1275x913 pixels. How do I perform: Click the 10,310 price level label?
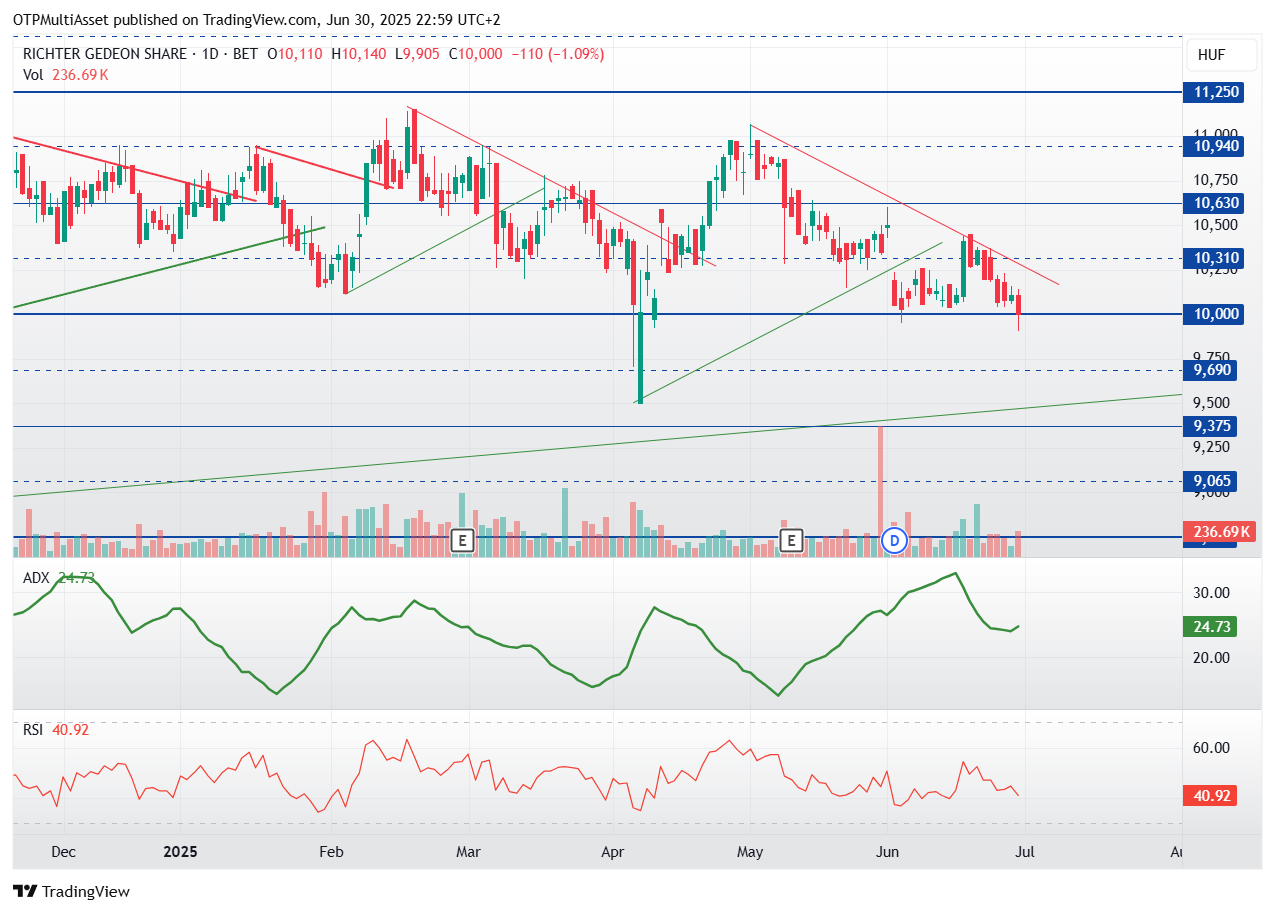(1216, 258)
